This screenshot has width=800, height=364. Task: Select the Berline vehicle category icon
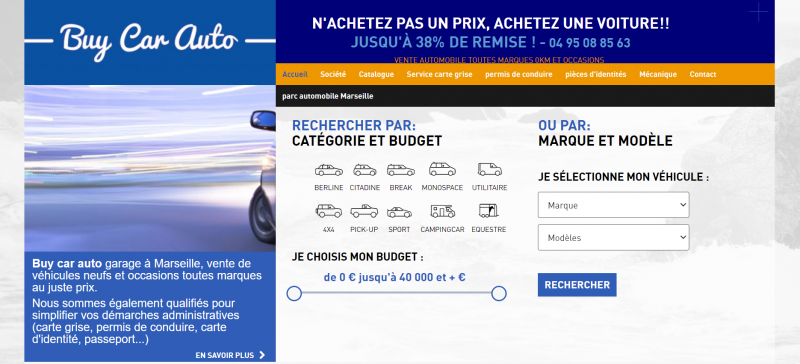click(x=329, y=170)
